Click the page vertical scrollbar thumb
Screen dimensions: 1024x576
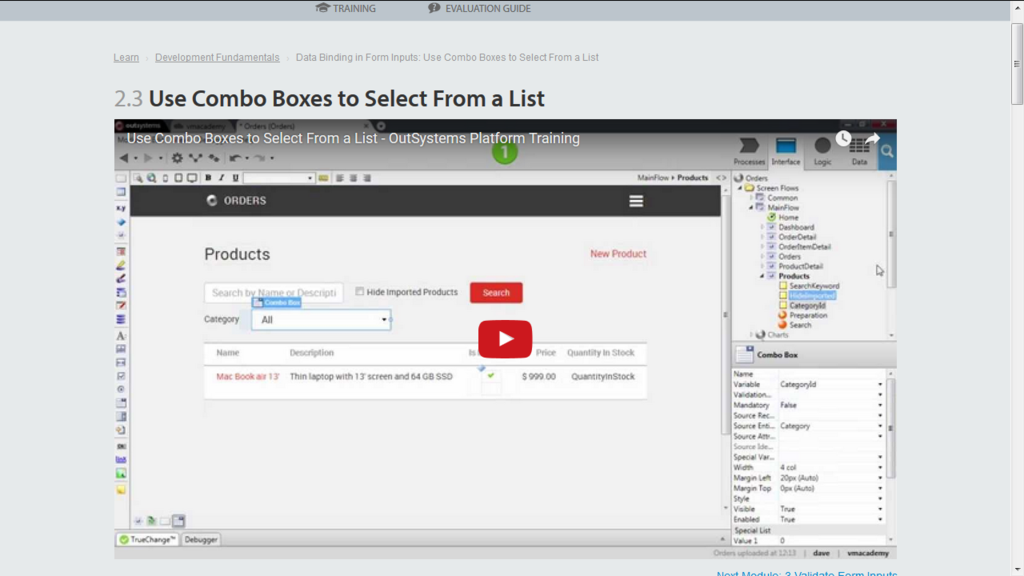coord(1017,63)
